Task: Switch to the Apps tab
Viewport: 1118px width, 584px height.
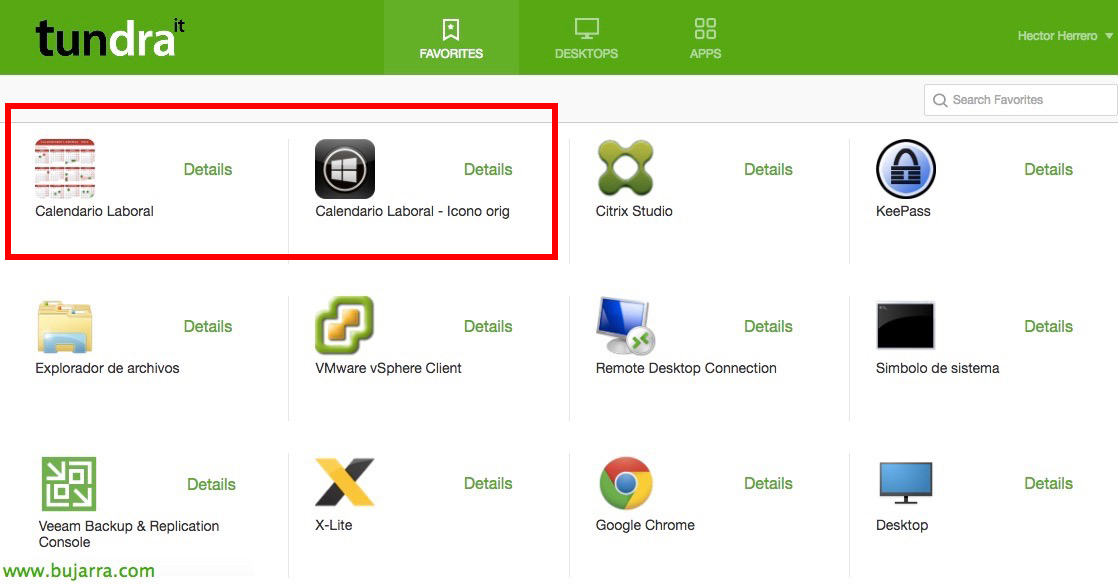Action: pos(705,38)
